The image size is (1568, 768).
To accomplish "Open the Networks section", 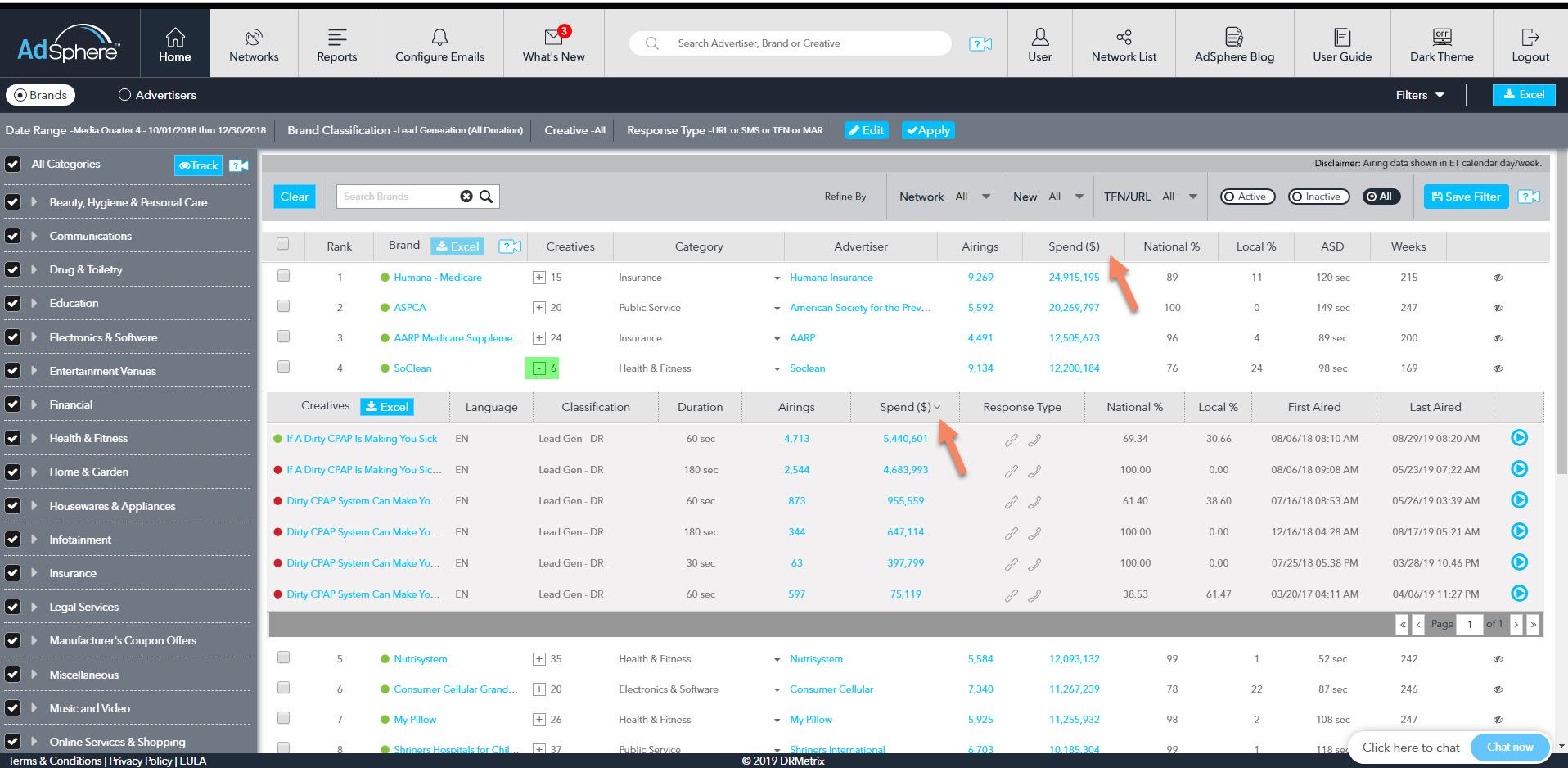I will tap(254, 45).
